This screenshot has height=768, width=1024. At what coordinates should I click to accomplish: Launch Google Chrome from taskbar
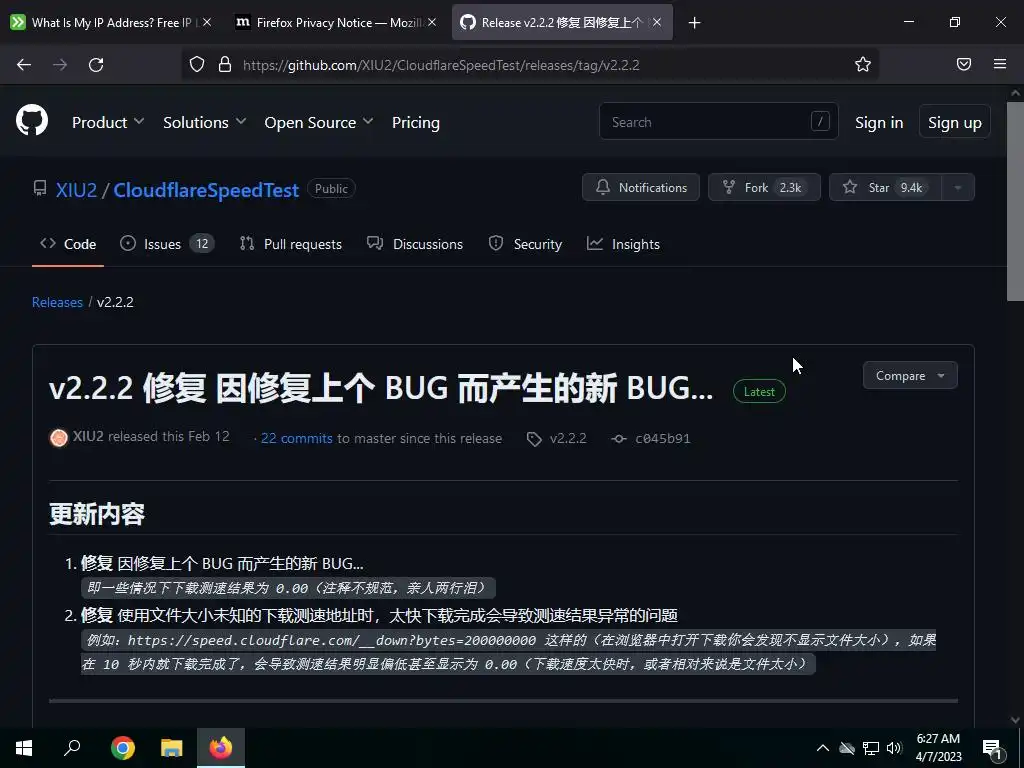coord(123,748)
